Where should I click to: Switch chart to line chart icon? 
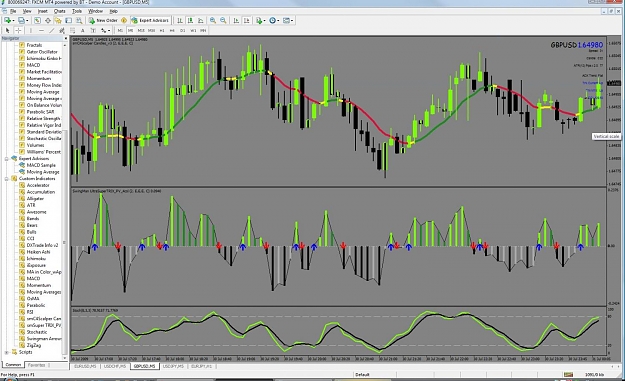pyautogui.click(x=200, y=20)
